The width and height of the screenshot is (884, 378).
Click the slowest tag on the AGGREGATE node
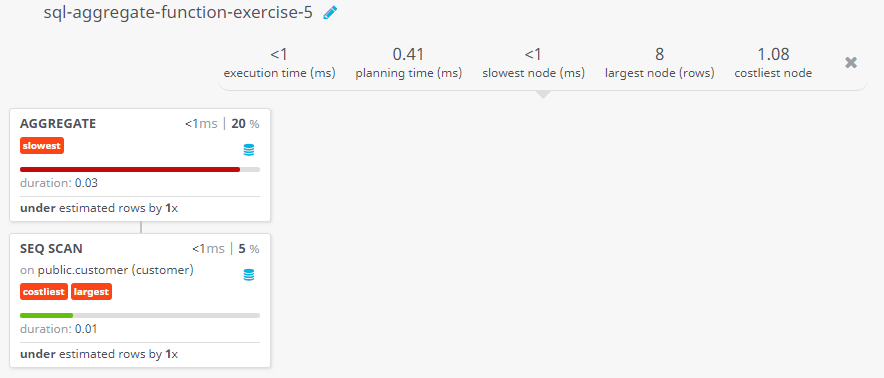click(42, 146)
